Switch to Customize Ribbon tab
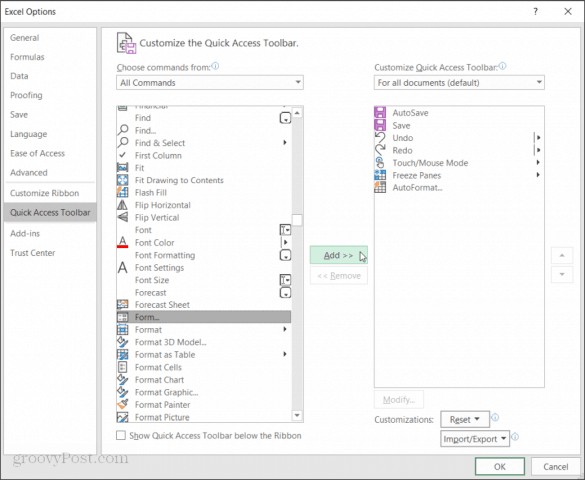585x480 pixels. click(44, 193)
